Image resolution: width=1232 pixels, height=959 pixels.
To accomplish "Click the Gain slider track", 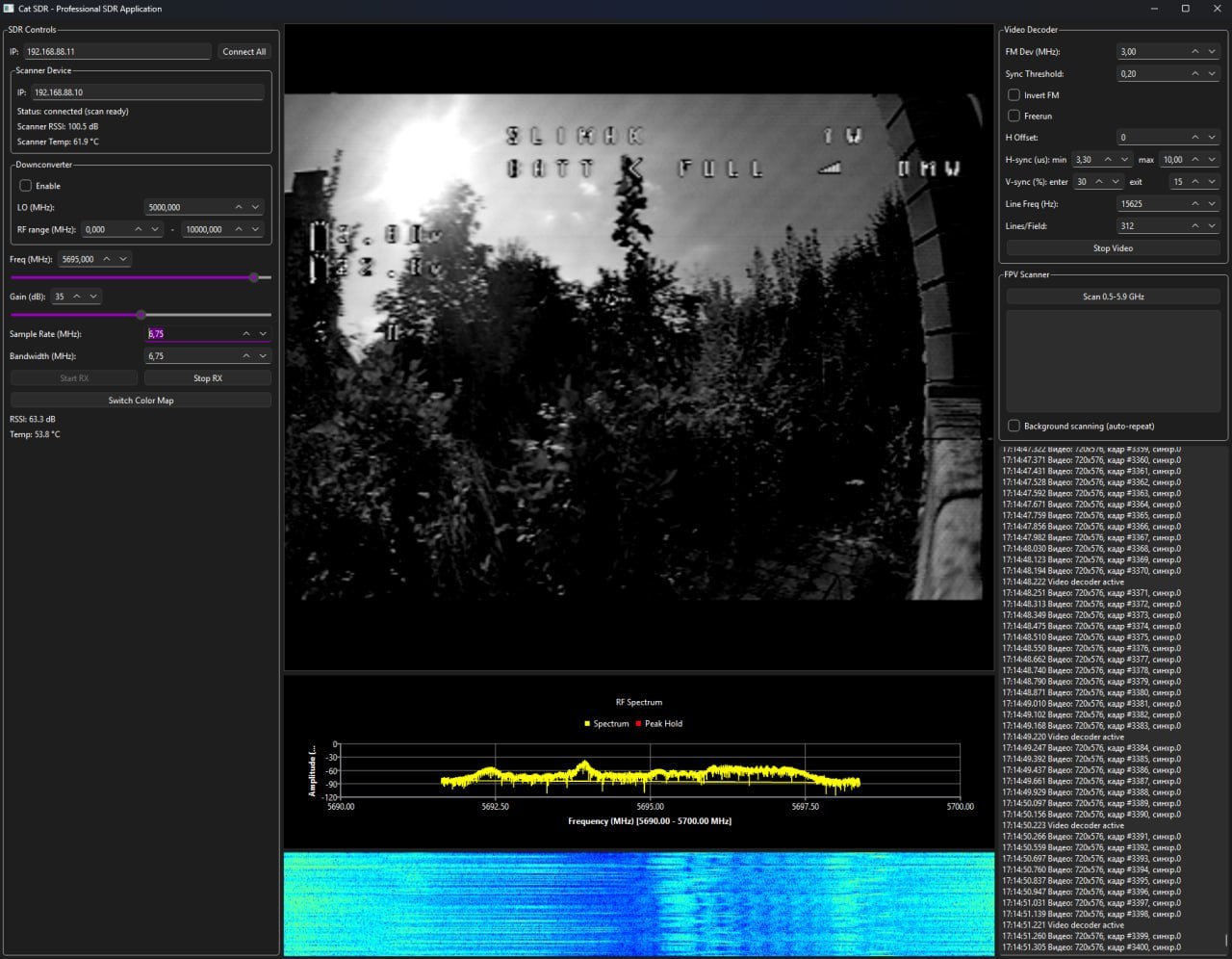I will [141, 315].
